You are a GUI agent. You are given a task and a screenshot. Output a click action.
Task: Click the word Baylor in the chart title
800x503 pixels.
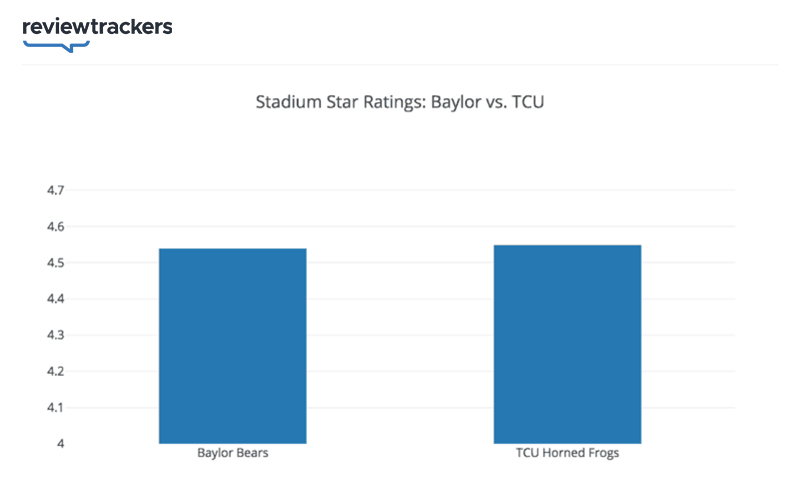456,102
